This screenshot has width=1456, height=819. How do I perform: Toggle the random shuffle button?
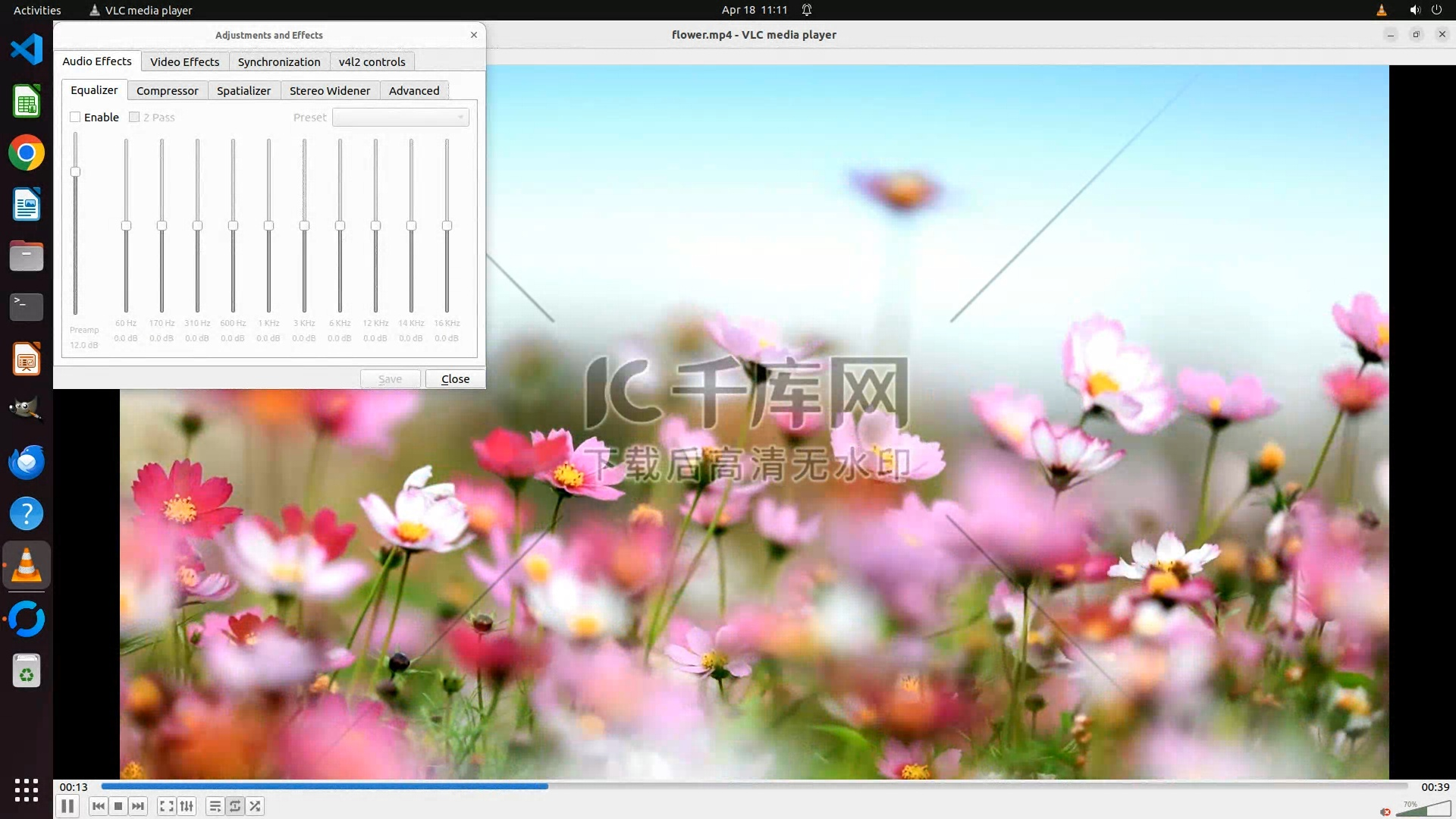(256, 806)
